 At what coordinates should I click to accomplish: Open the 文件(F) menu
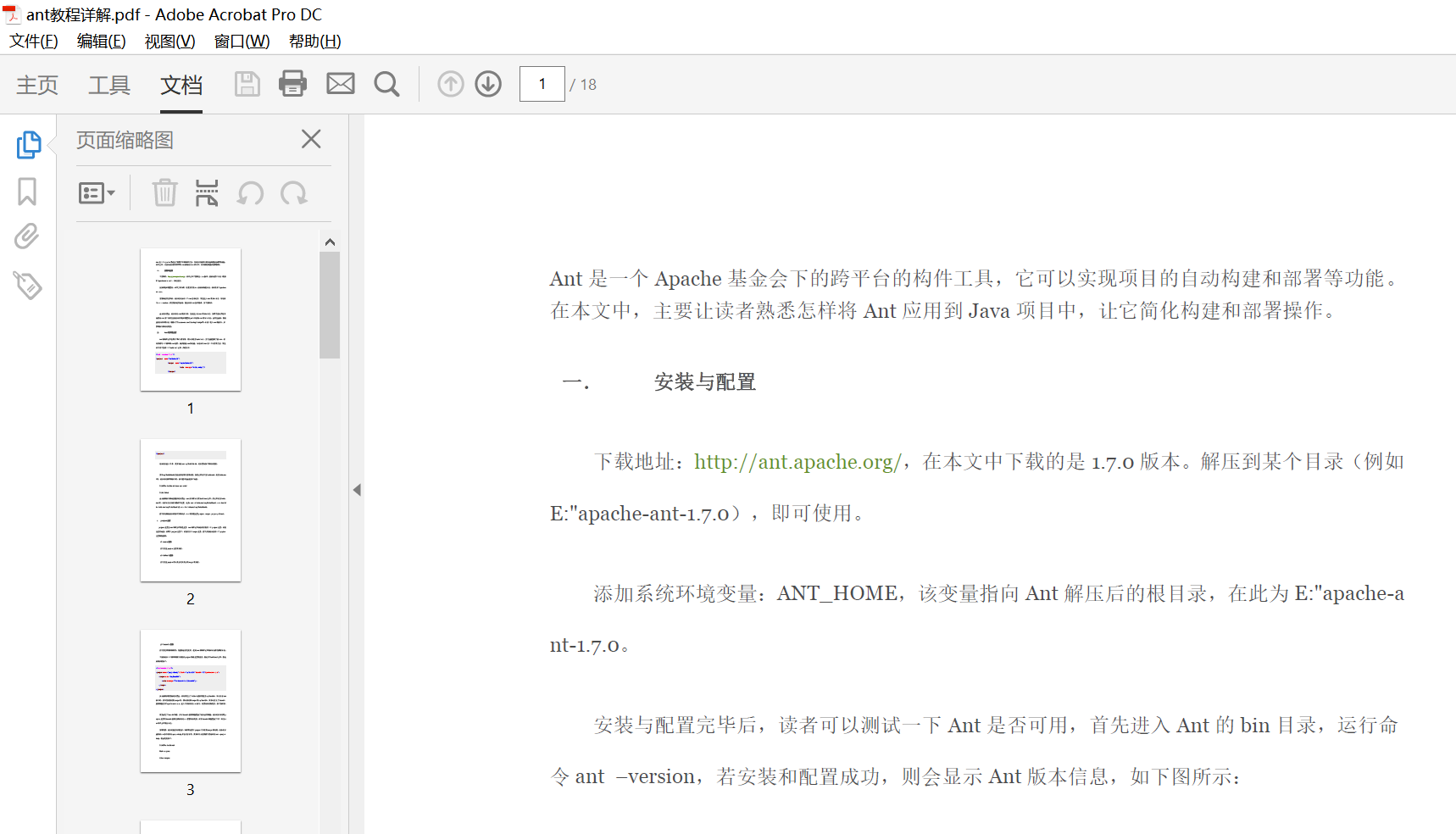[34, 42]
